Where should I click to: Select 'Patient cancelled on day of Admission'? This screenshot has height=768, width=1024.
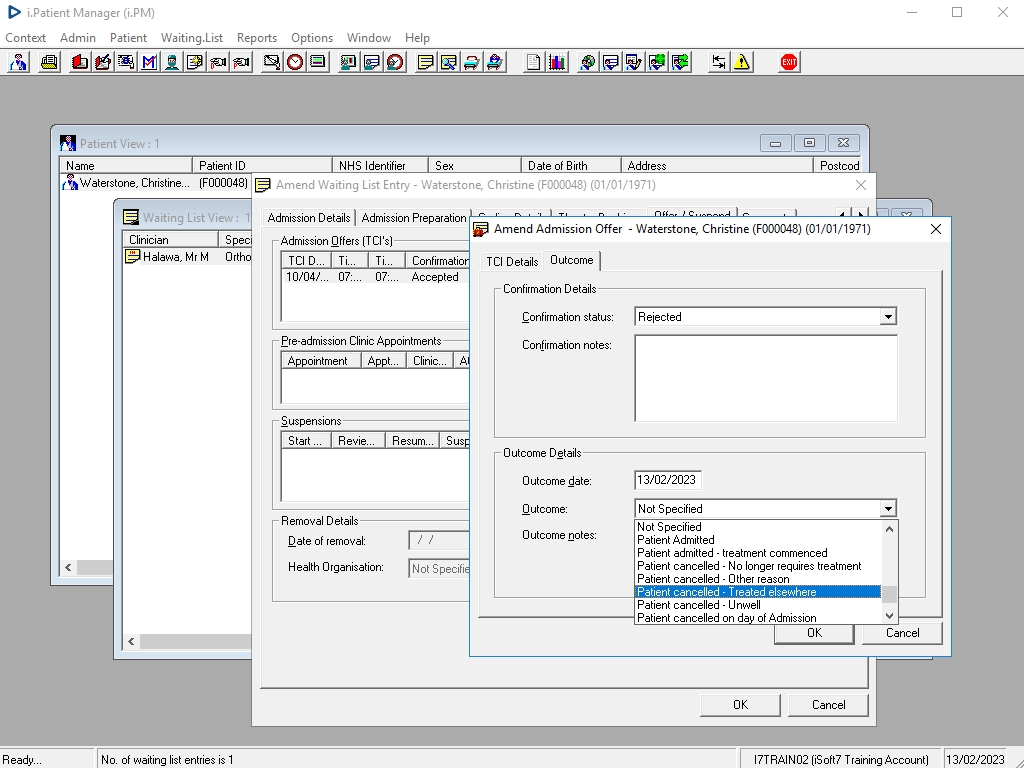[758, 618]
